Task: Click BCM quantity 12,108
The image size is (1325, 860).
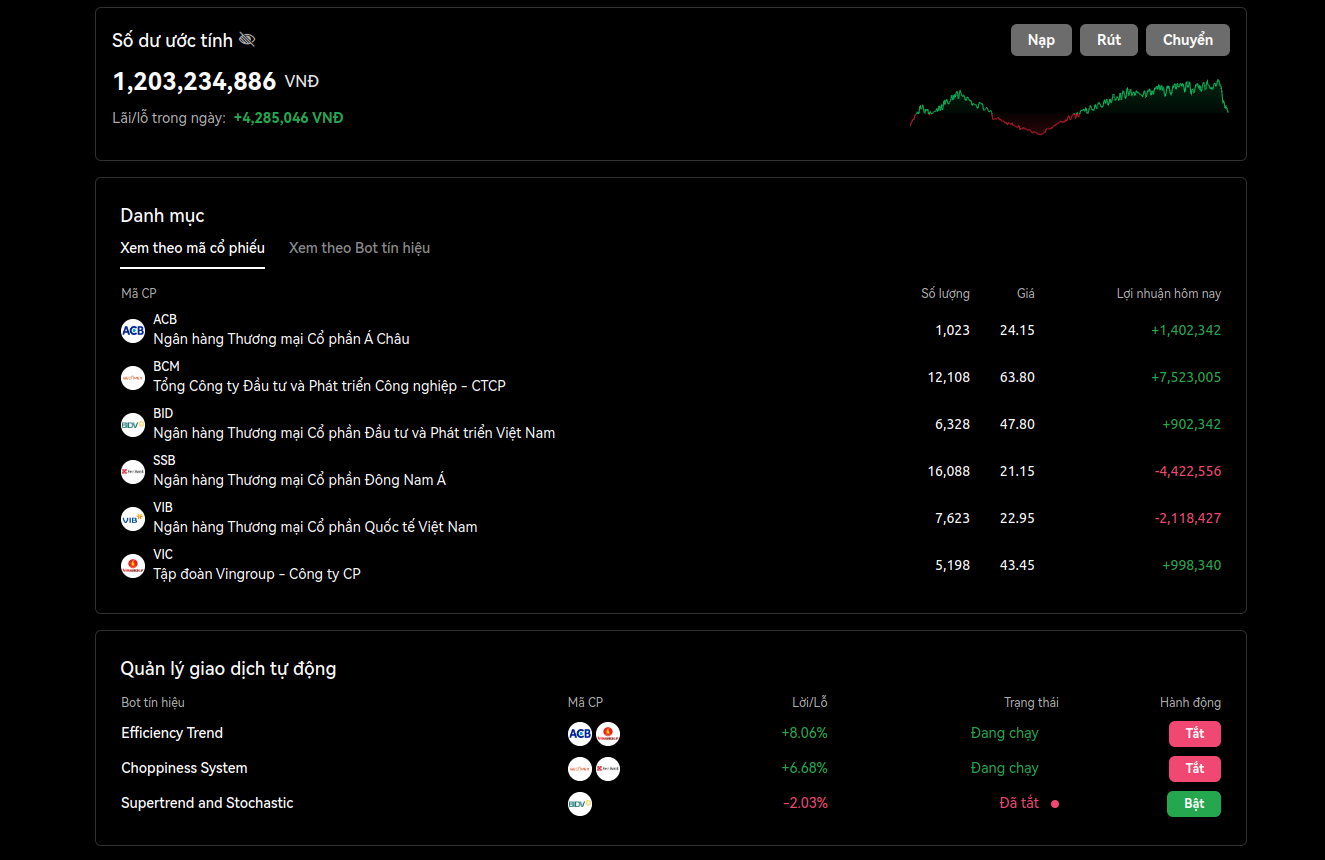Action: (949, 377)
